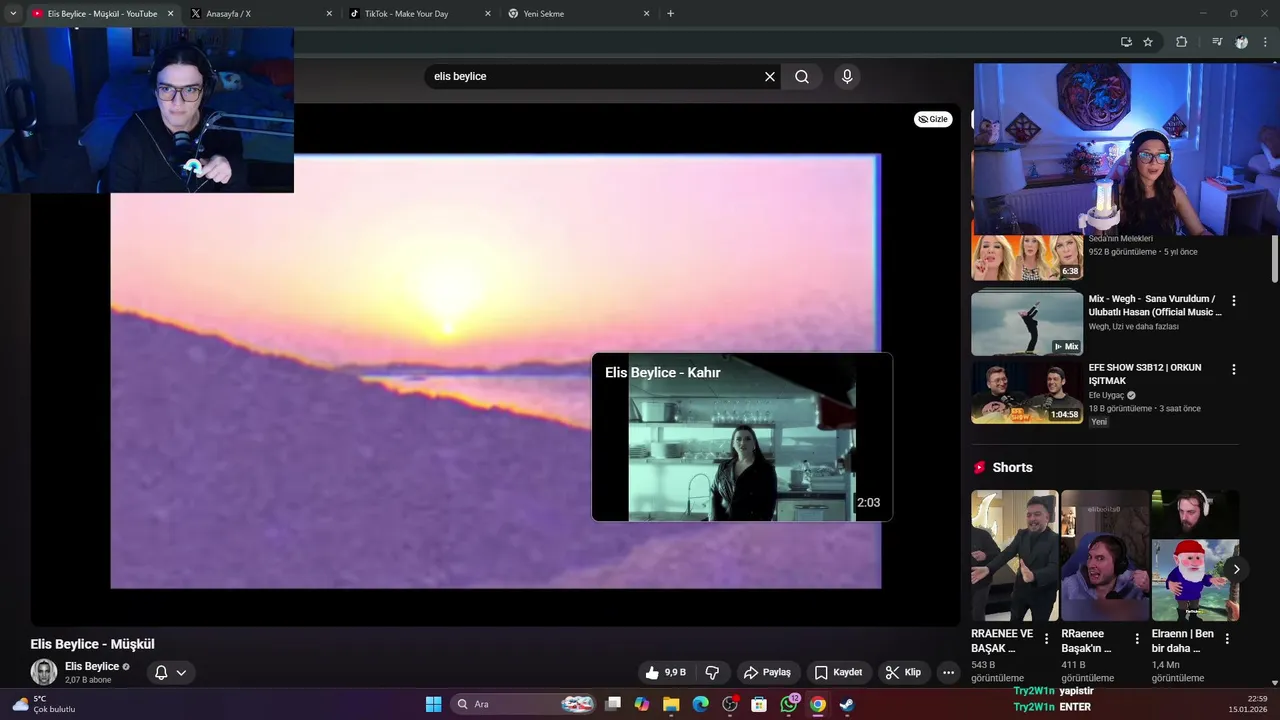Open options for RRAENEE VE BAŞAK short
The width and height of the screenshot is (1280, 720).
(1046, 638)
